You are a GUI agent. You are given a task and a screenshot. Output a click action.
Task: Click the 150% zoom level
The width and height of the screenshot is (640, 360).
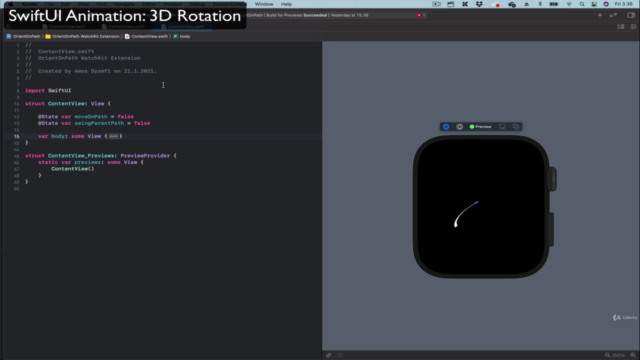[x=618, y=355]
